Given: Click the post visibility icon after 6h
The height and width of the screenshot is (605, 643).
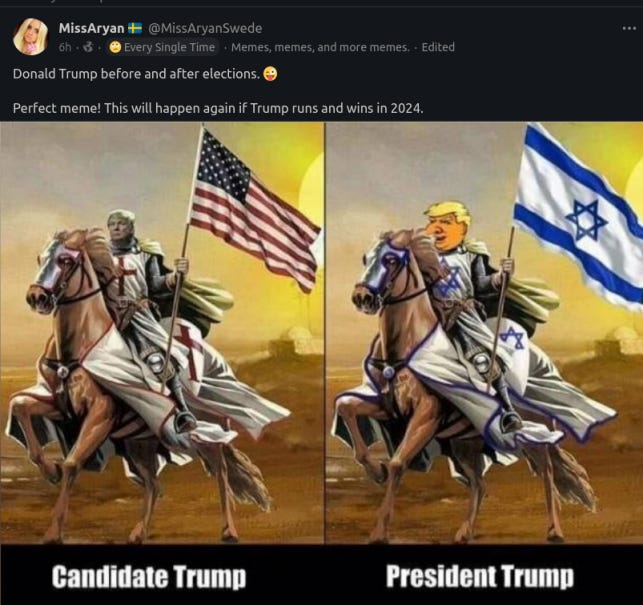Looking at the screenshot, I should click(88, 48).
